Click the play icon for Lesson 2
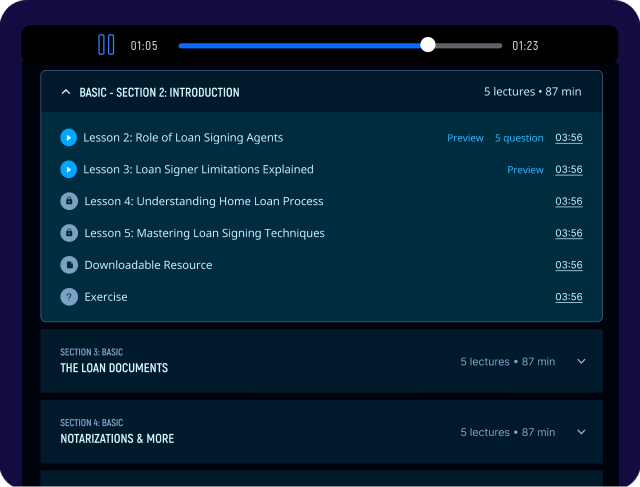Screen dimensions: 640x487 pos(69,138)
